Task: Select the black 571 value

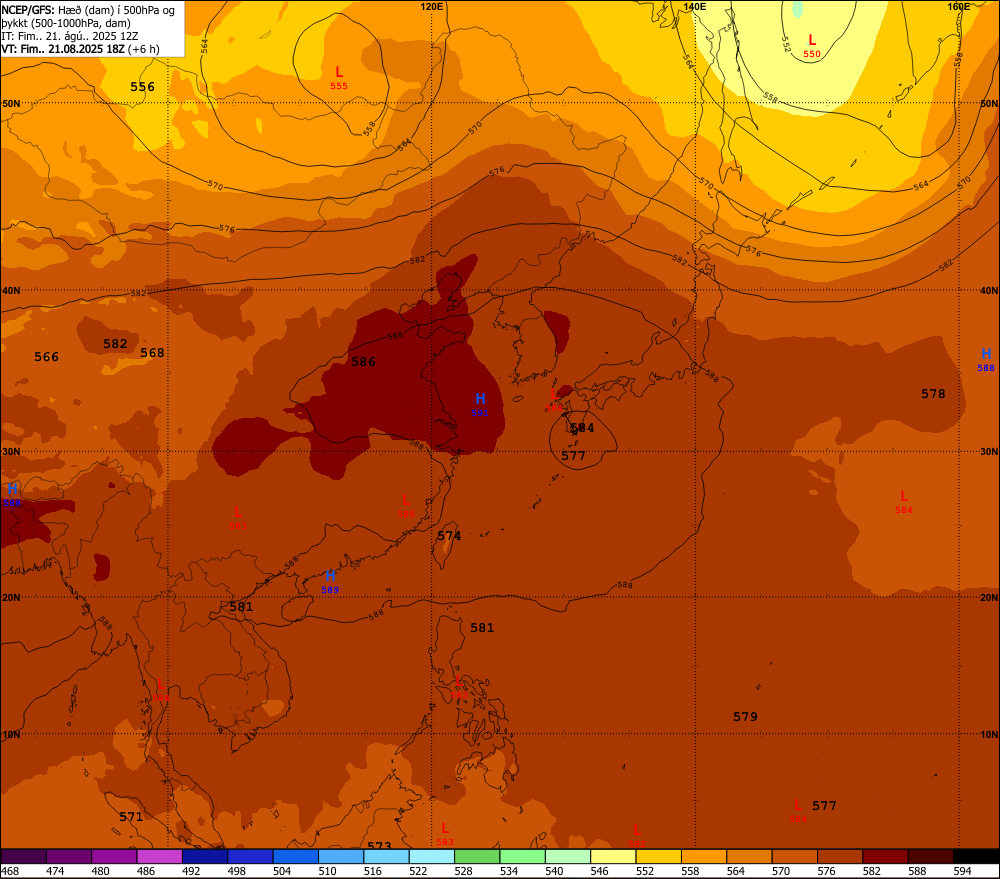Action: [131, 816]
